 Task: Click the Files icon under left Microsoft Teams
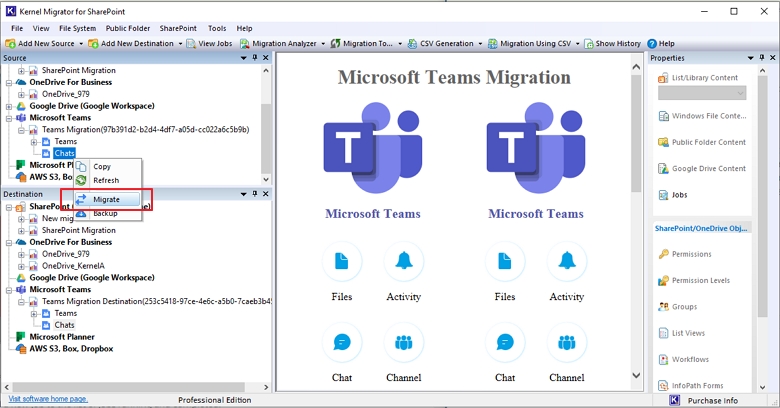pos(342,262)
